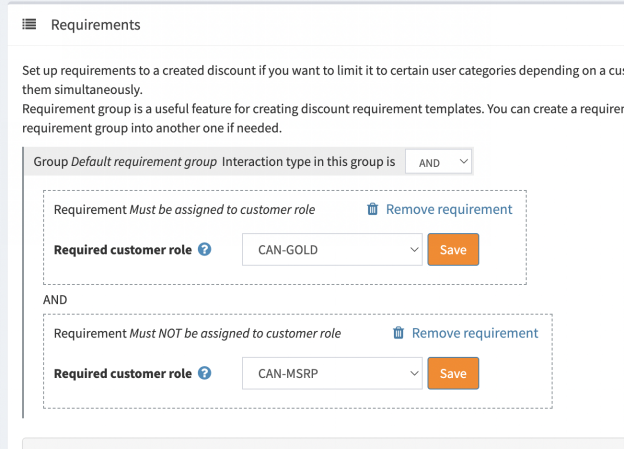Open help tooltip icon beside CAN-MSRP role
Image resolution: width=624 pixels, height=449 pixels.
[205, 373]
